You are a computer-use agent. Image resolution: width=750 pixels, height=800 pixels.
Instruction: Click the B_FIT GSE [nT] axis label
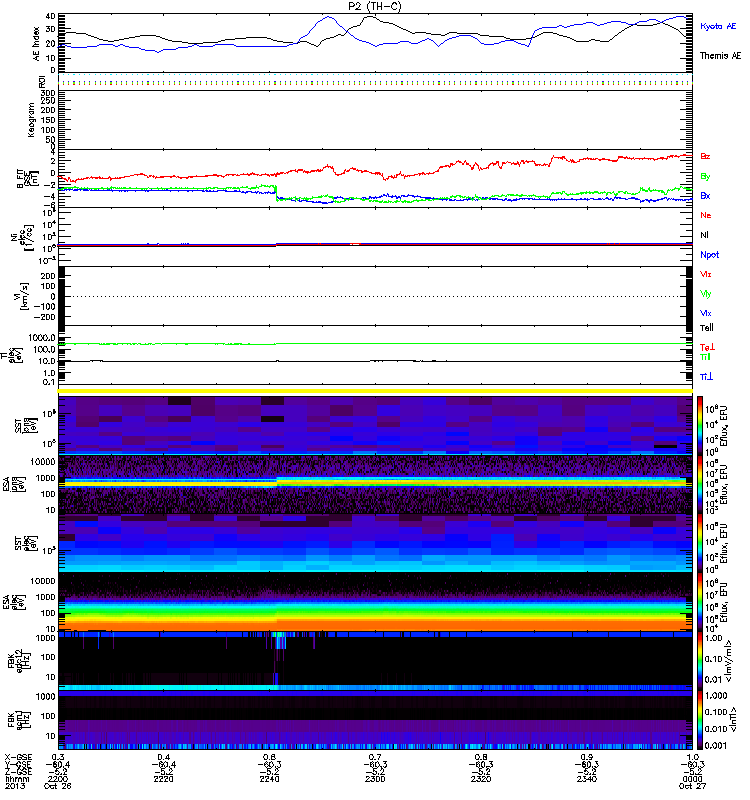[x=28, y=179]
